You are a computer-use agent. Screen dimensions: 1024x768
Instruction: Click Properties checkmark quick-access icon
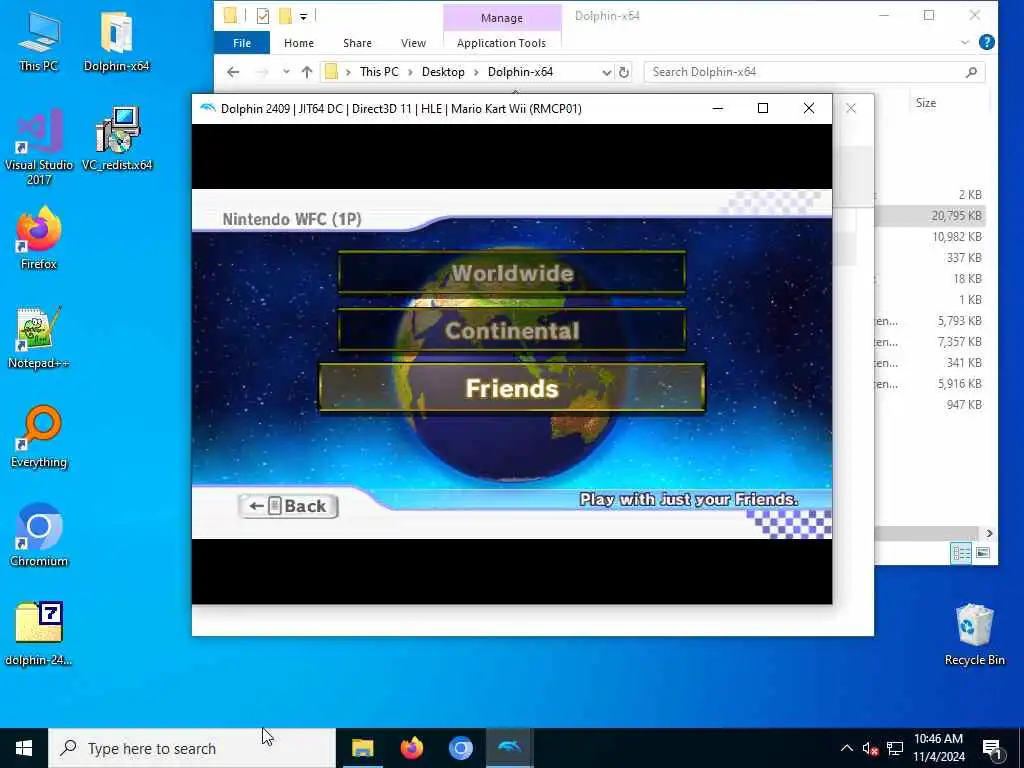click(x=263, y=16)
